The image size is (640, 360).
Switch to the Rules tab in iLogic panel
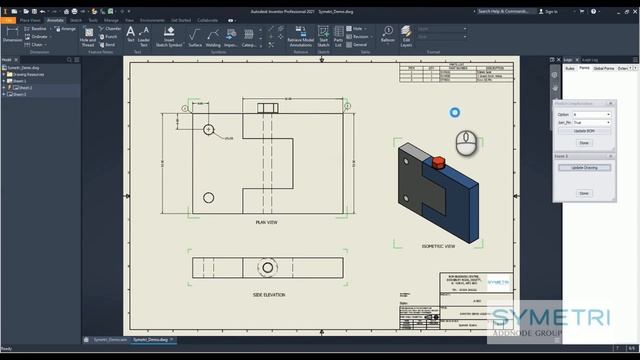570,68
